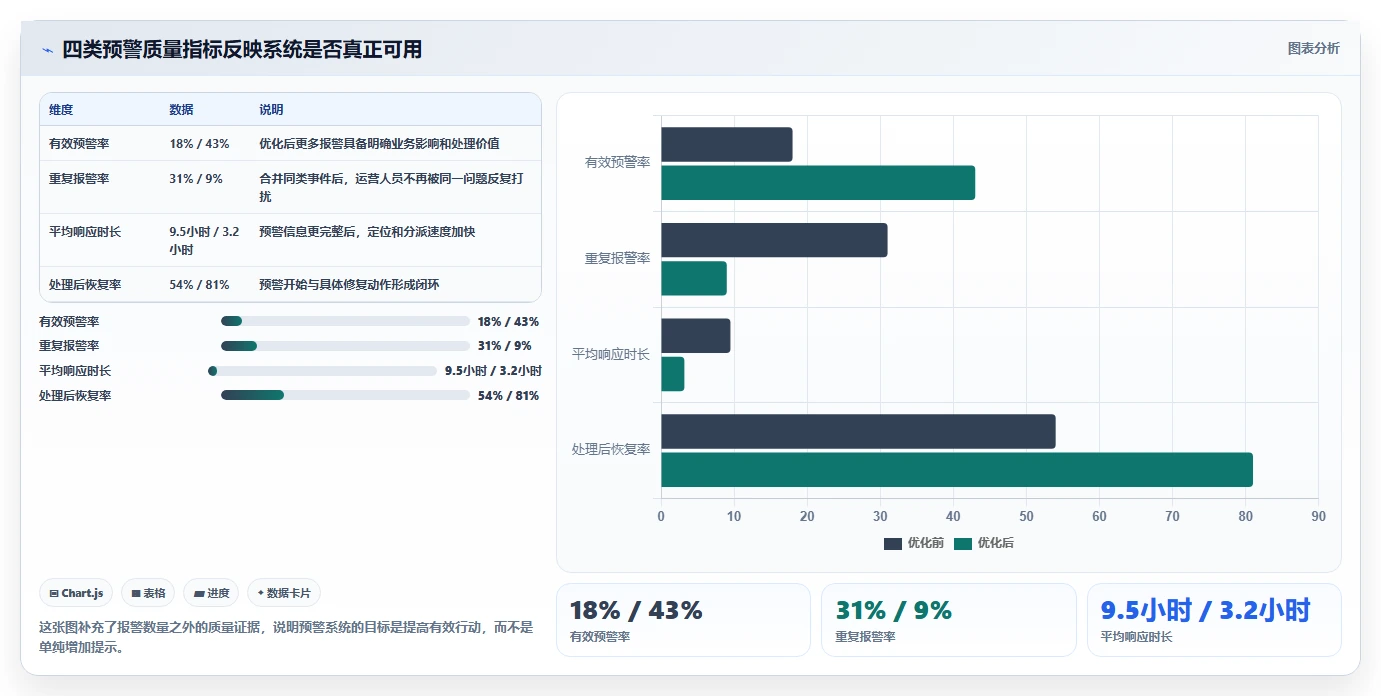This screenshot has height=696, width=1381.
Task: Click the 处理后恢复率 优化后 green bar in chart
Action: point(957,470)
